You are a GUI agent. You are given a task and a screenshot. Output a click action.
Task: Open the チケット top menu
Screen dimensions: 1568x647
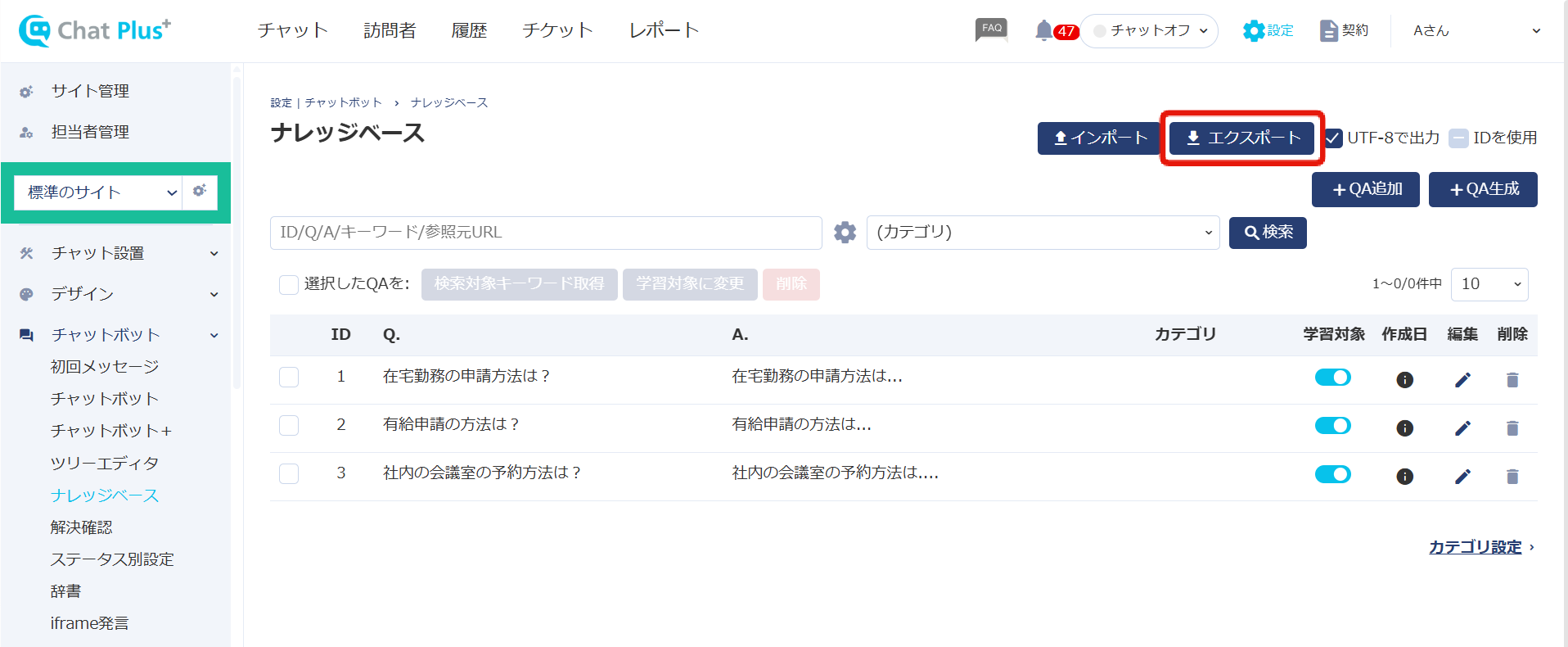coord(557,30)
